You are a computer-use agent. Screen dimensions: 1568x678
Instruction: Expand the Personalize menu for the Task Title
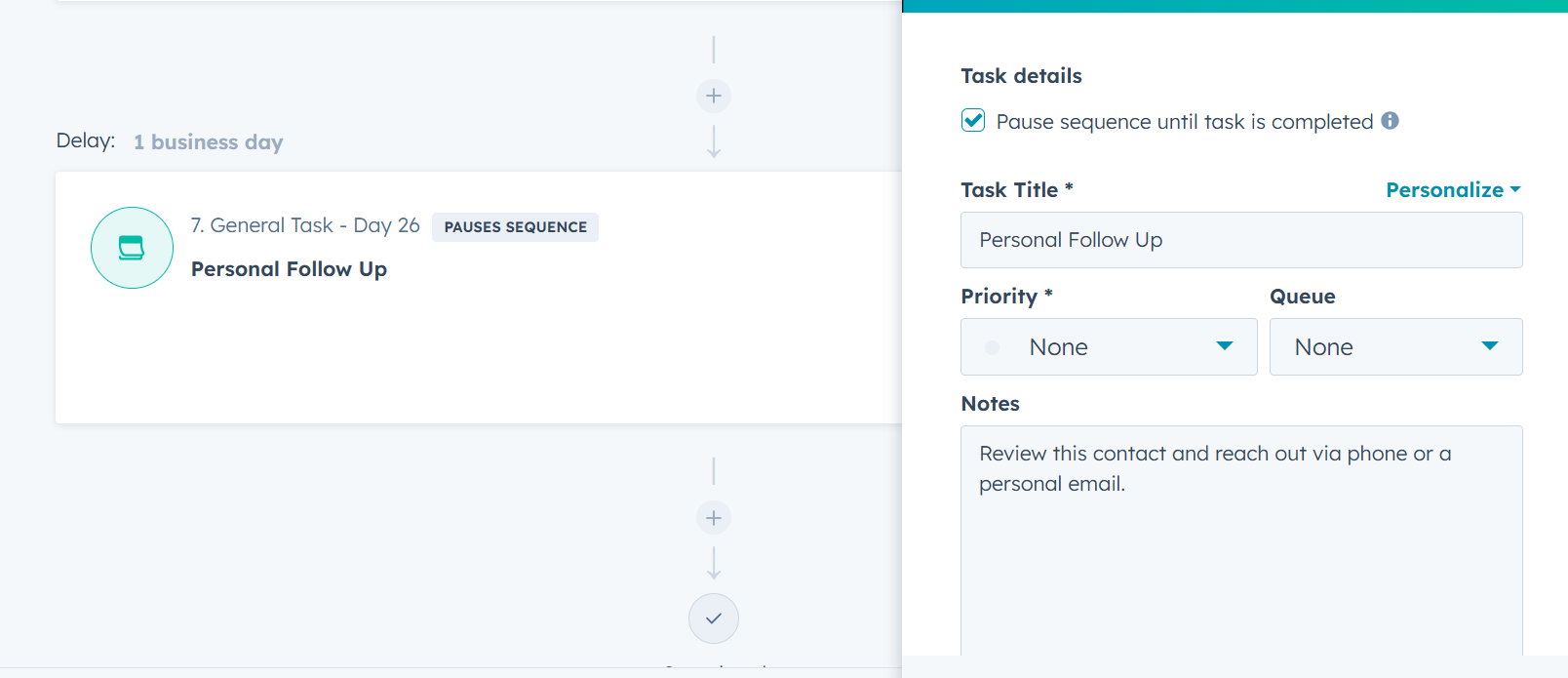(1453, 190)
